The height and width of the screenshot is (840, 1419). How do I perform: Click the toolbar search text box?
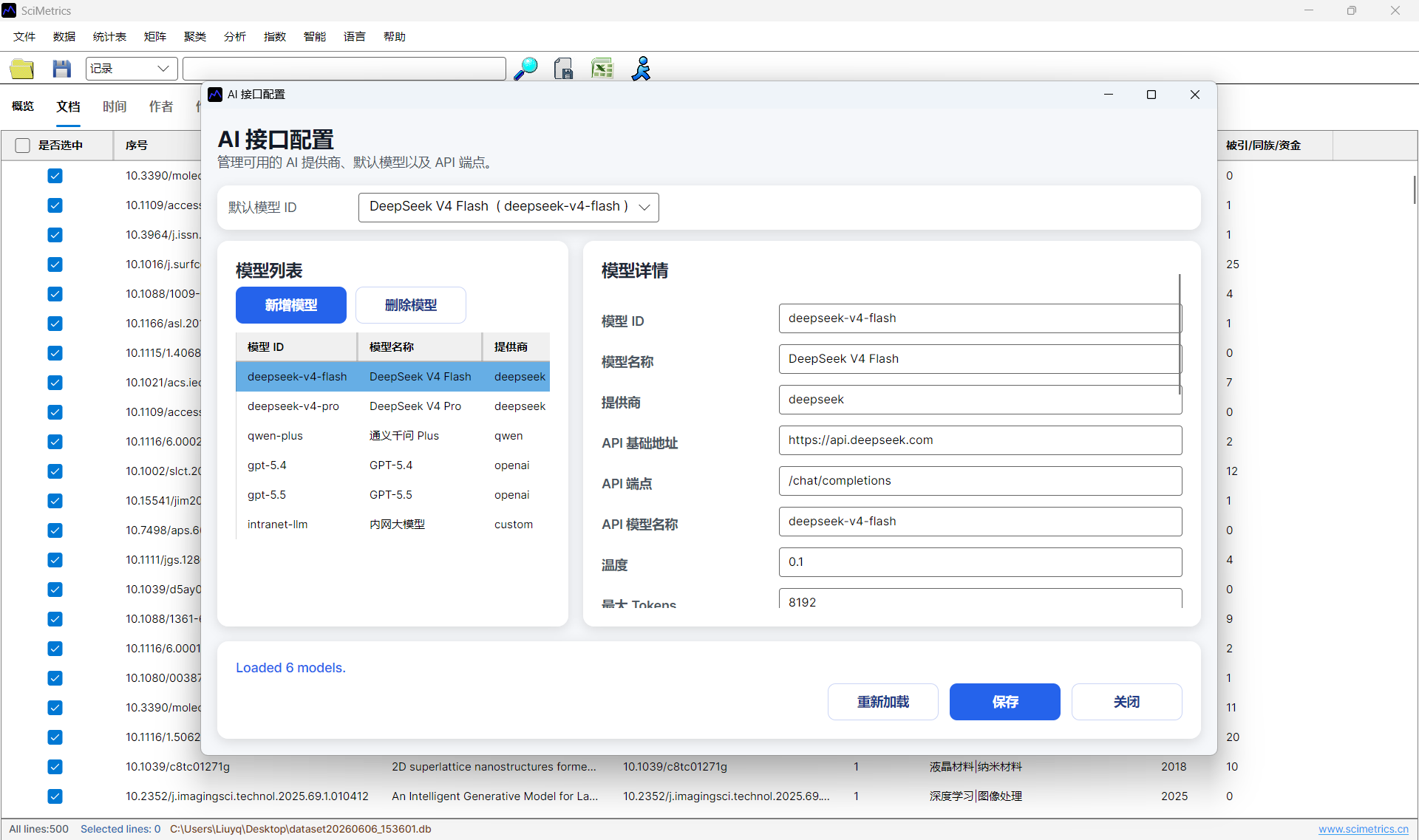point(344,69)
